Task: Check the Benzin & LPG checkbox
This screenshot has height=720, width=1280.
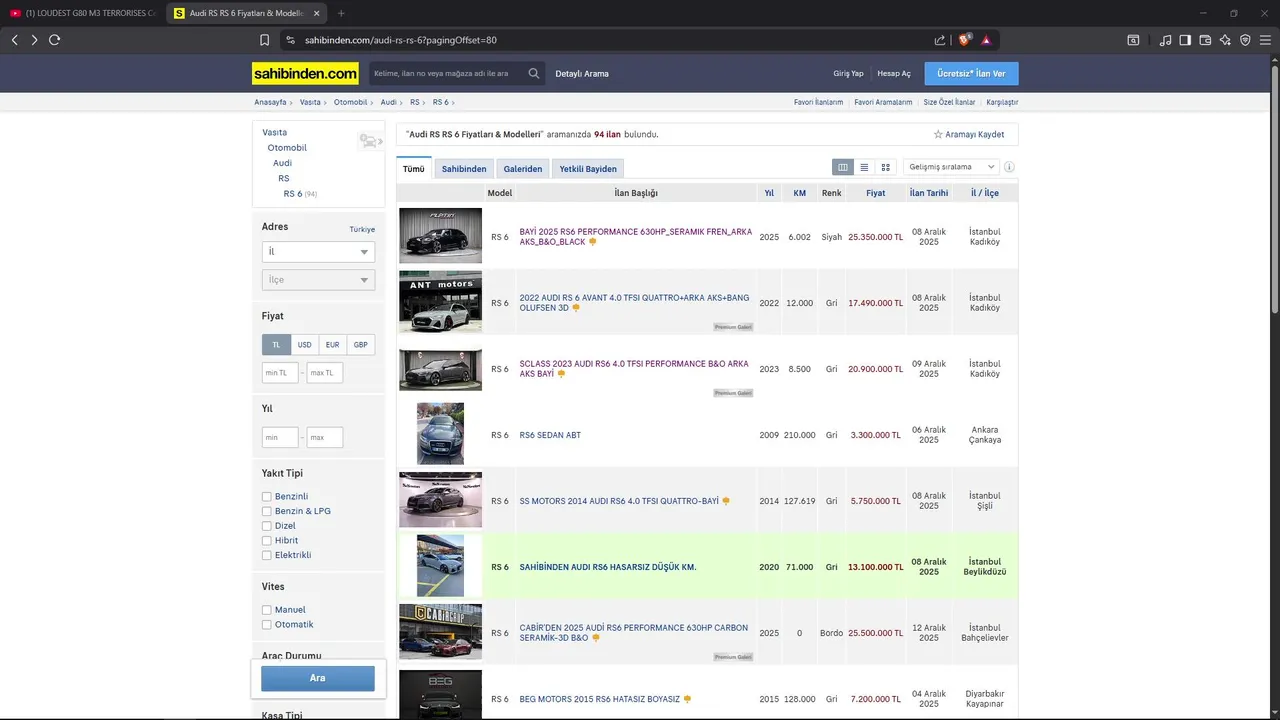Action: 267,511
